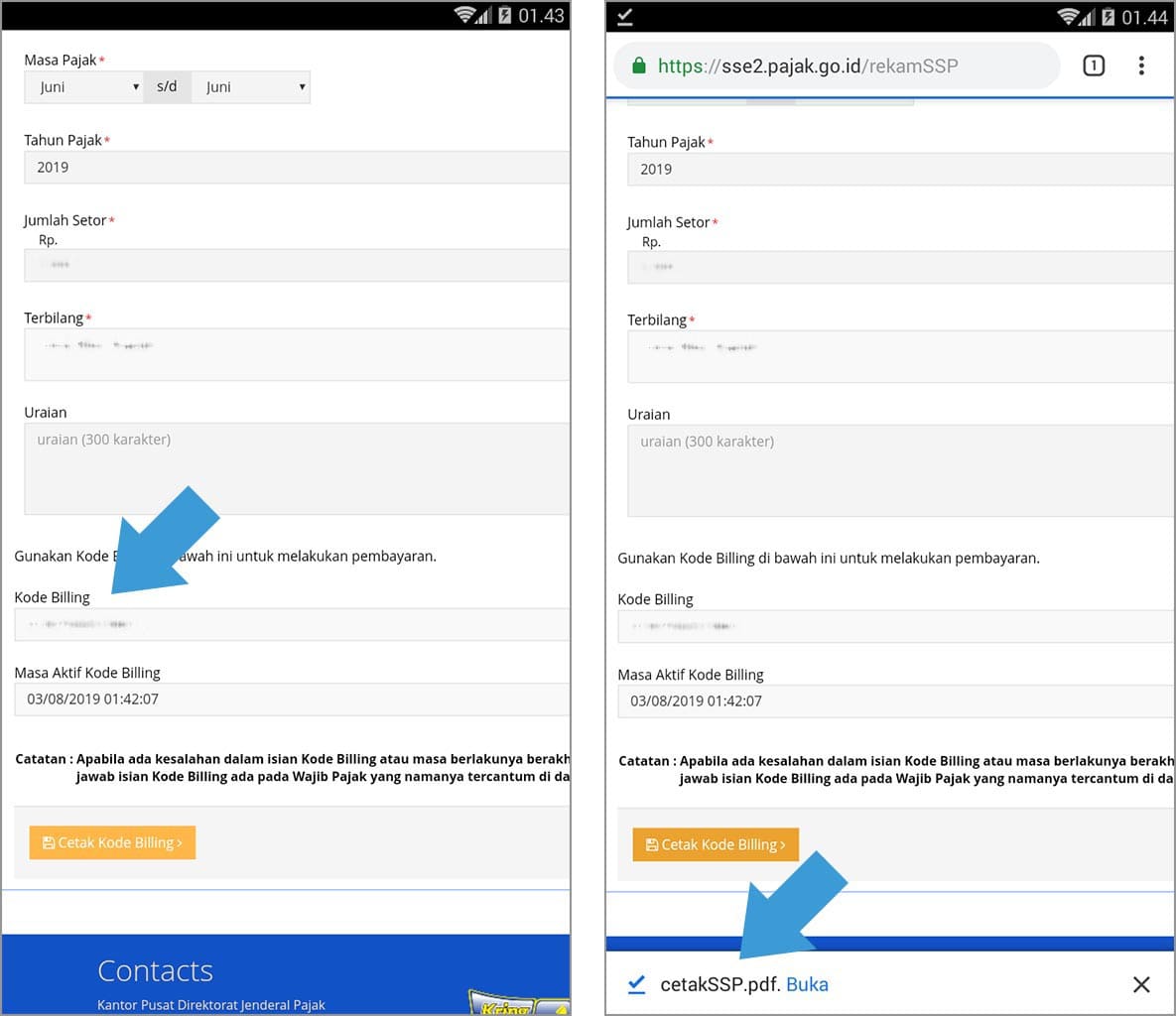Tap the battery icon in right status bar
The width and height of the screenshot is (1176, 1016).
pos(1108,17)
